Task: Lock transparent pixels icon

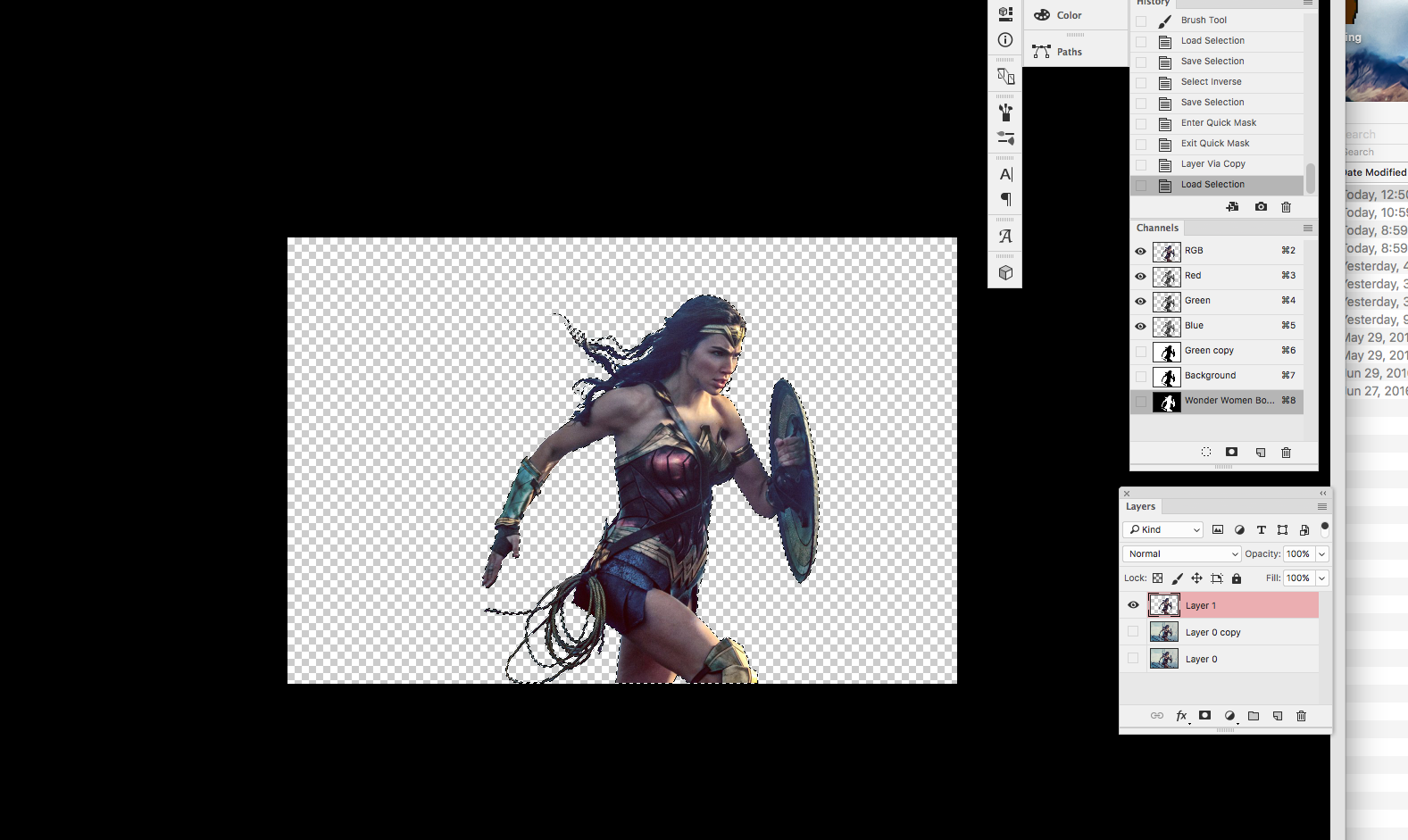Action: point(1158,578)
